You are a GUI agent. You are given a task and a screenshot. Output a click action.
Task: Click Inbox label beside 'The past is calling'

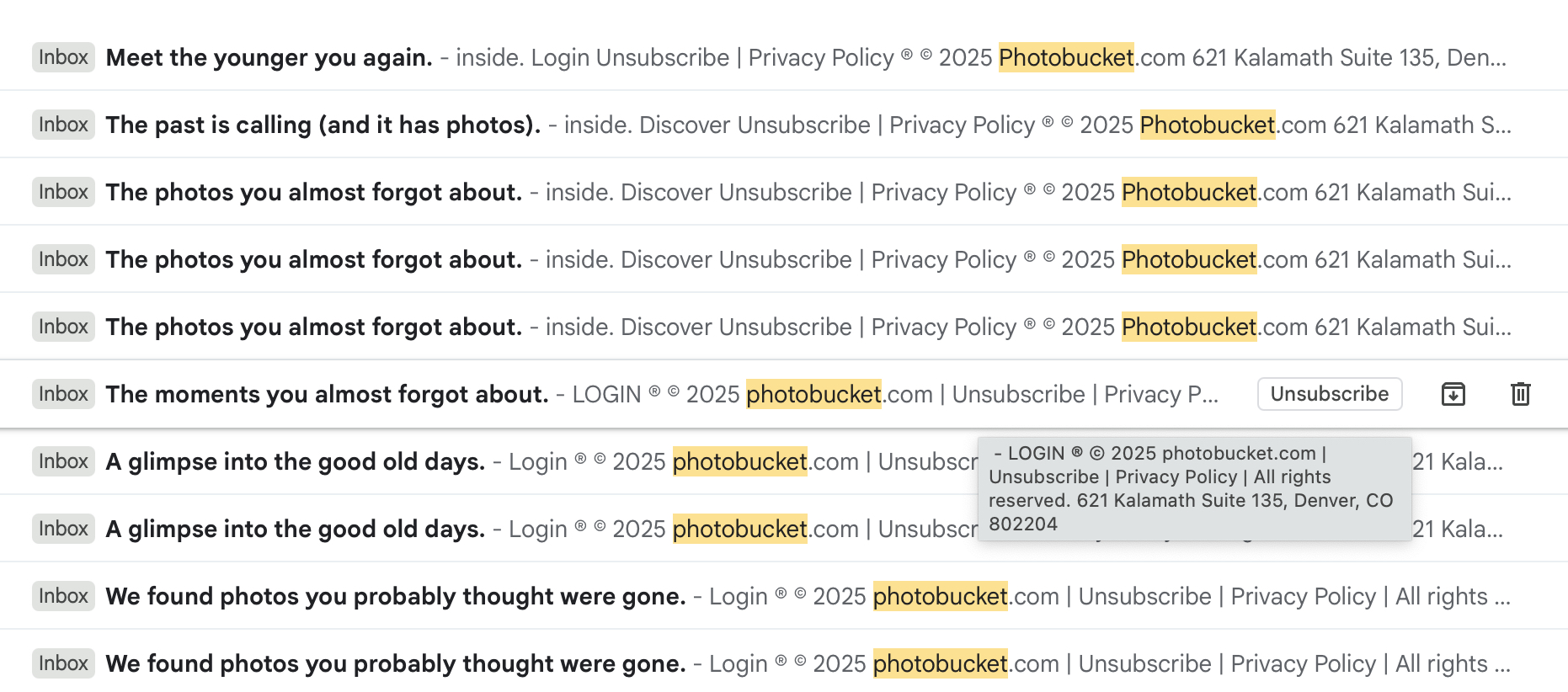click(x=63, y=125)
